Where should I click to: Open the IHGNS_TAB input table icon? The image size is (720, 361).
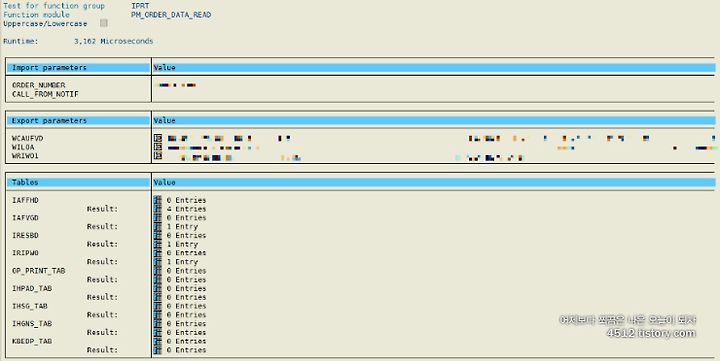[158, 323]
